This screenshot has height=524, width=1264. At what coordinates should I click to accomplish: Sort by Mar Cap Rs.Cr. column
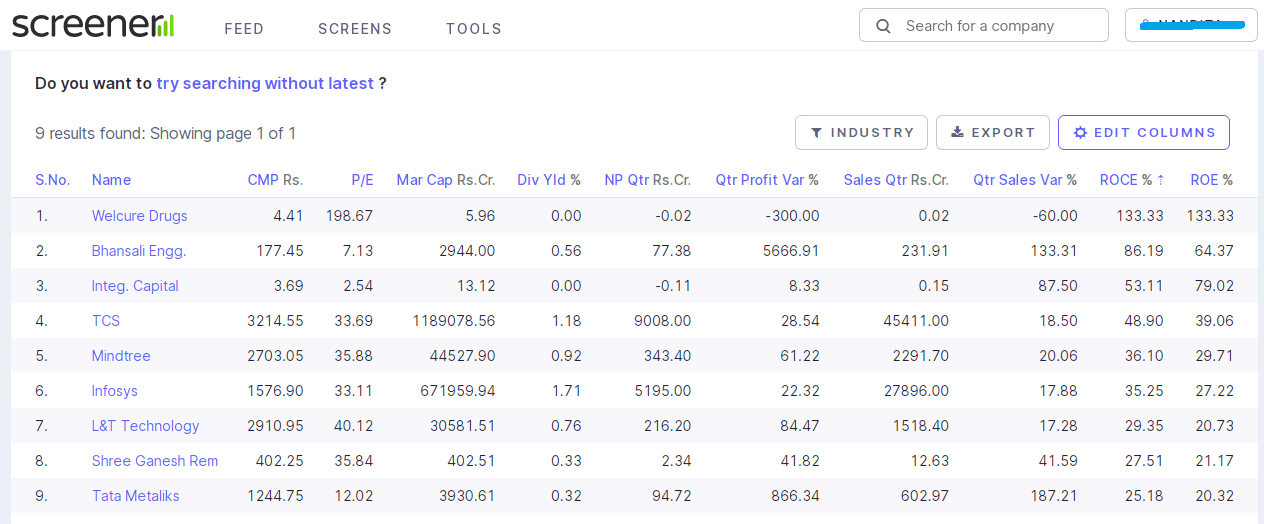(446, 180)
